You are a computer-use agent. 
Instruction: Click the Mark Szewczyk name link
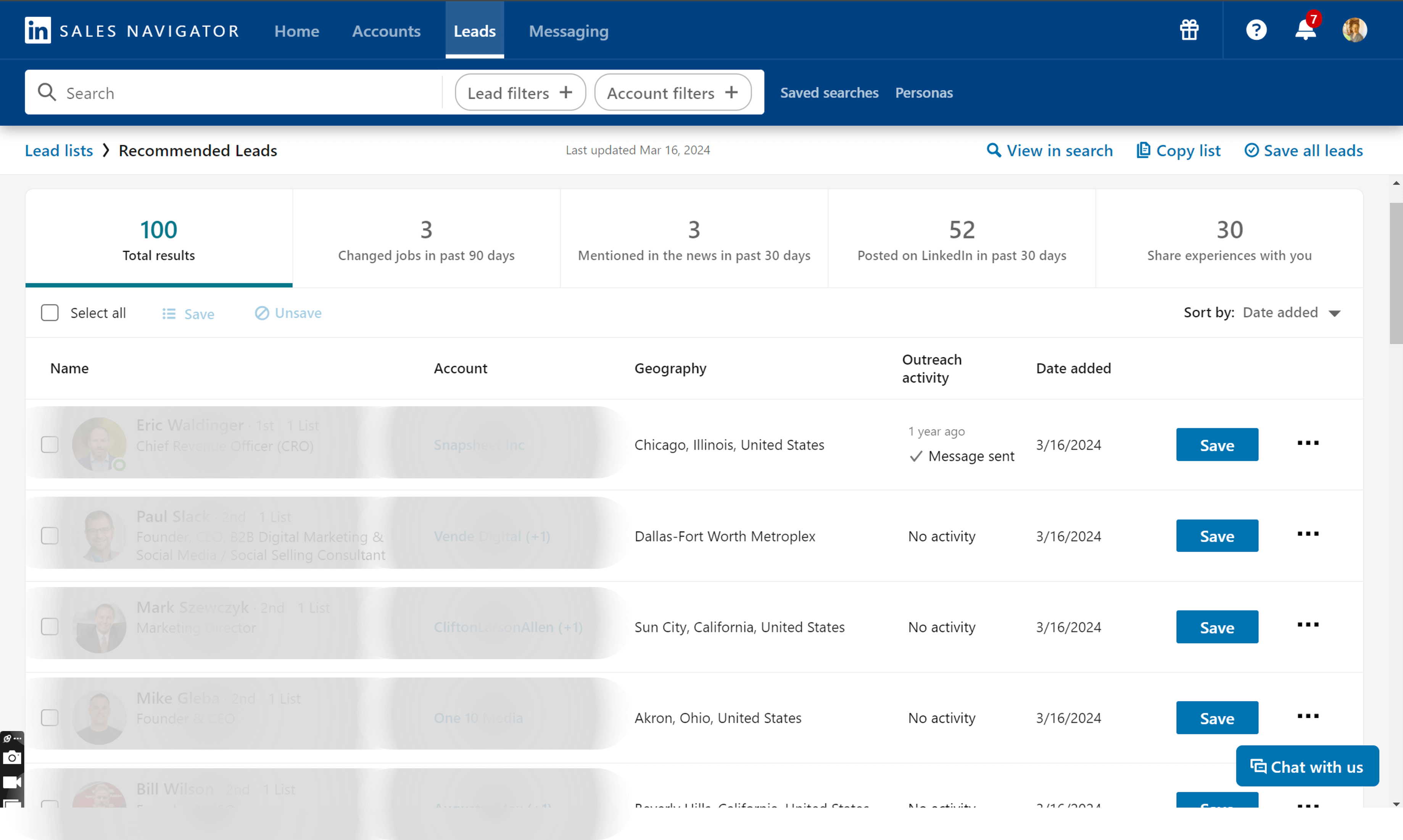coord(193,607)
